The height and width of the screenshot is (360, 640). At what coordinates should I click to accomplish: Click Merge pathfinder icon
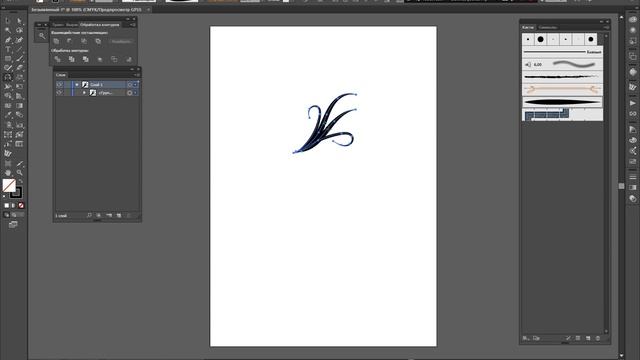click(x=85, y=59)
